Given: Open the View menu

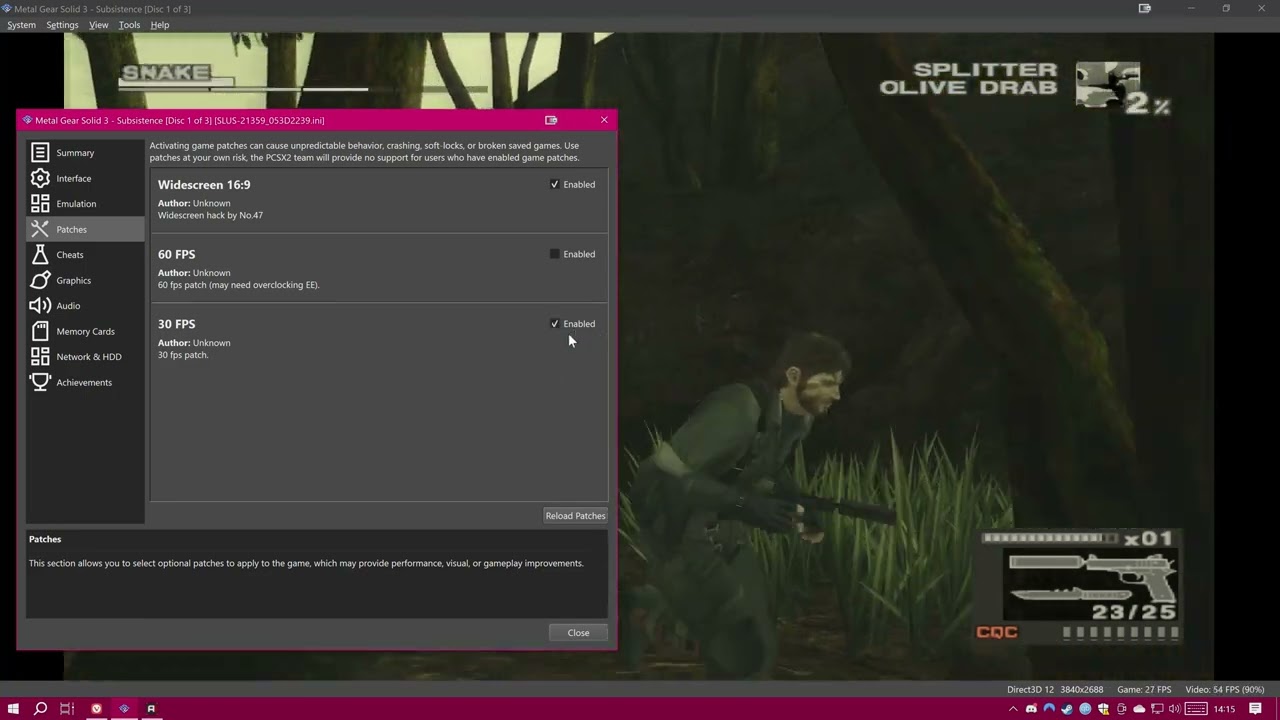Looking at the screenshot, I should 98,25.
